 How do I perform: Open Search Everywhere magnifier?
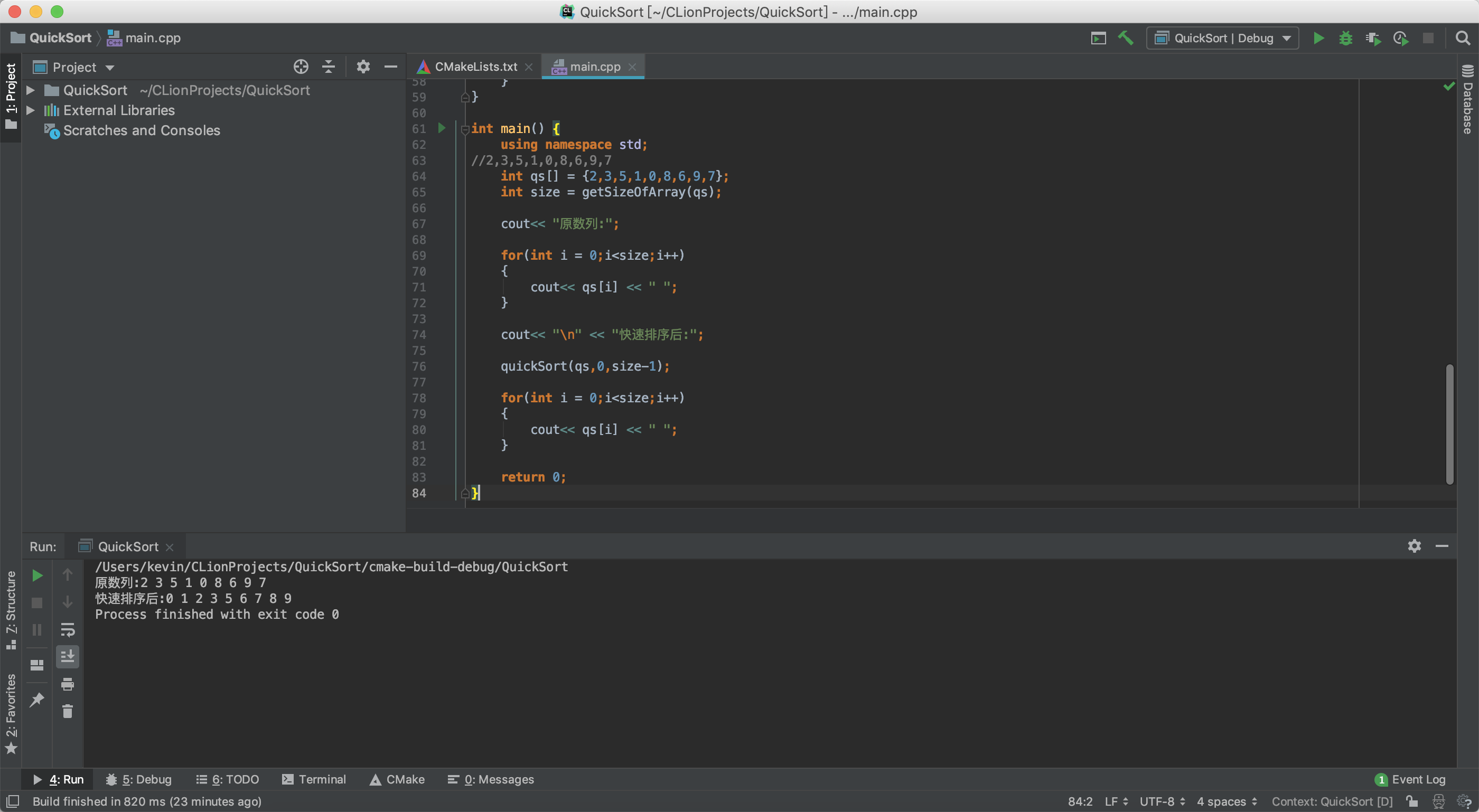click(x=1462, y=38)
